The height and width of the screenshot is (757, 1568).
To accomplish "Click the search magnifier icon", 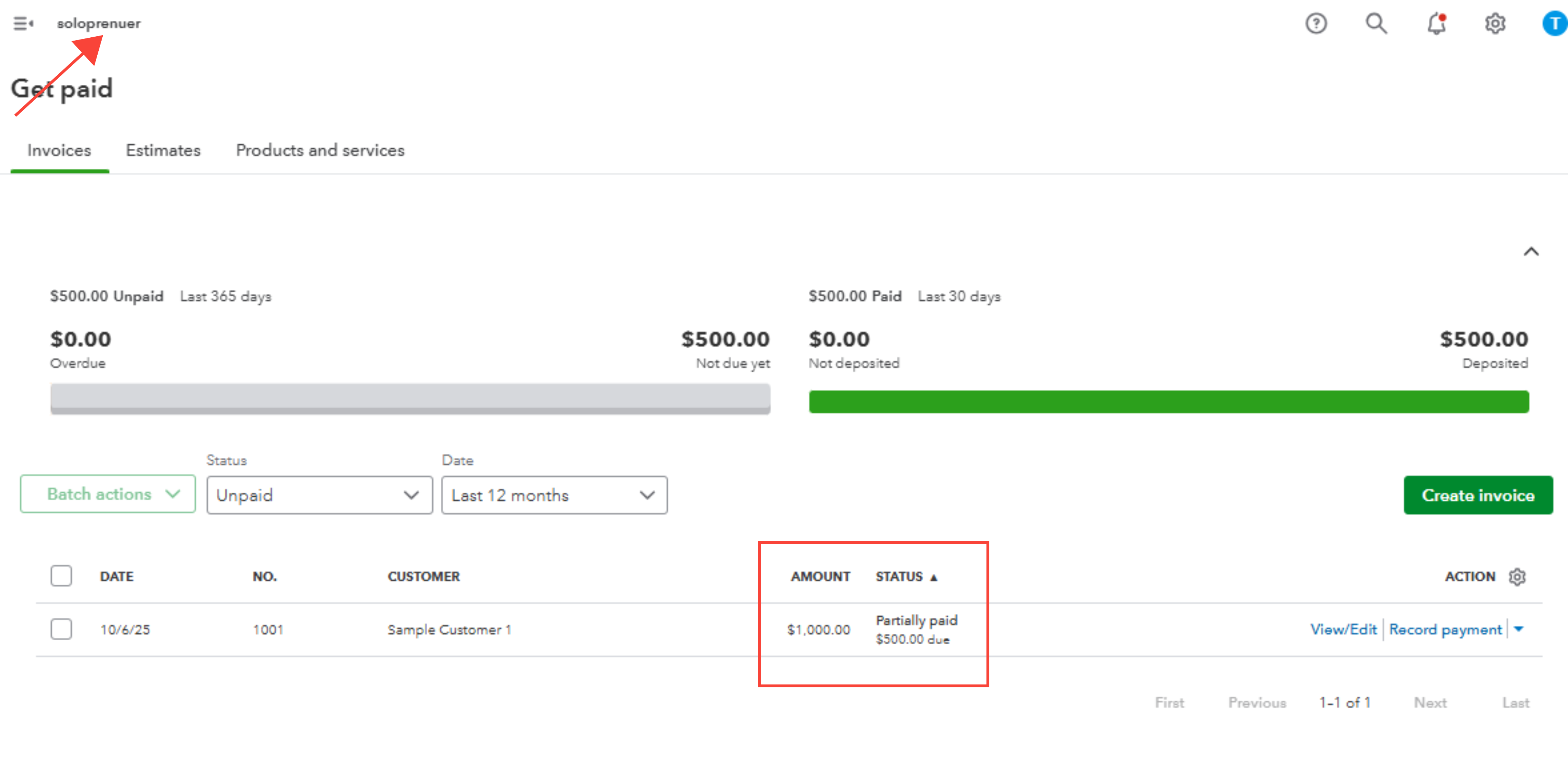I will coord(1376,24).
